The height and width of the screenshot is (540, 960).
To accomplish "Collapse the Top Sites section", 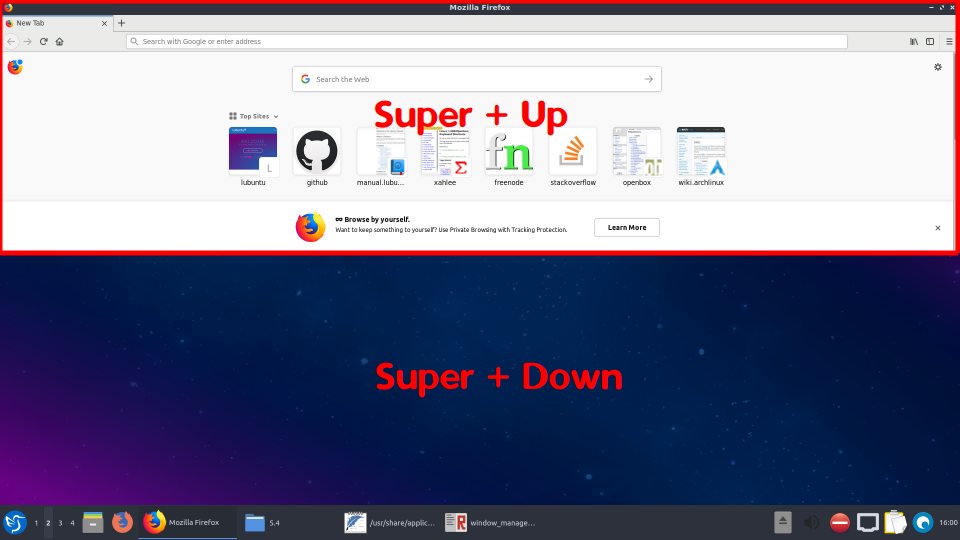I will point(254,116).
